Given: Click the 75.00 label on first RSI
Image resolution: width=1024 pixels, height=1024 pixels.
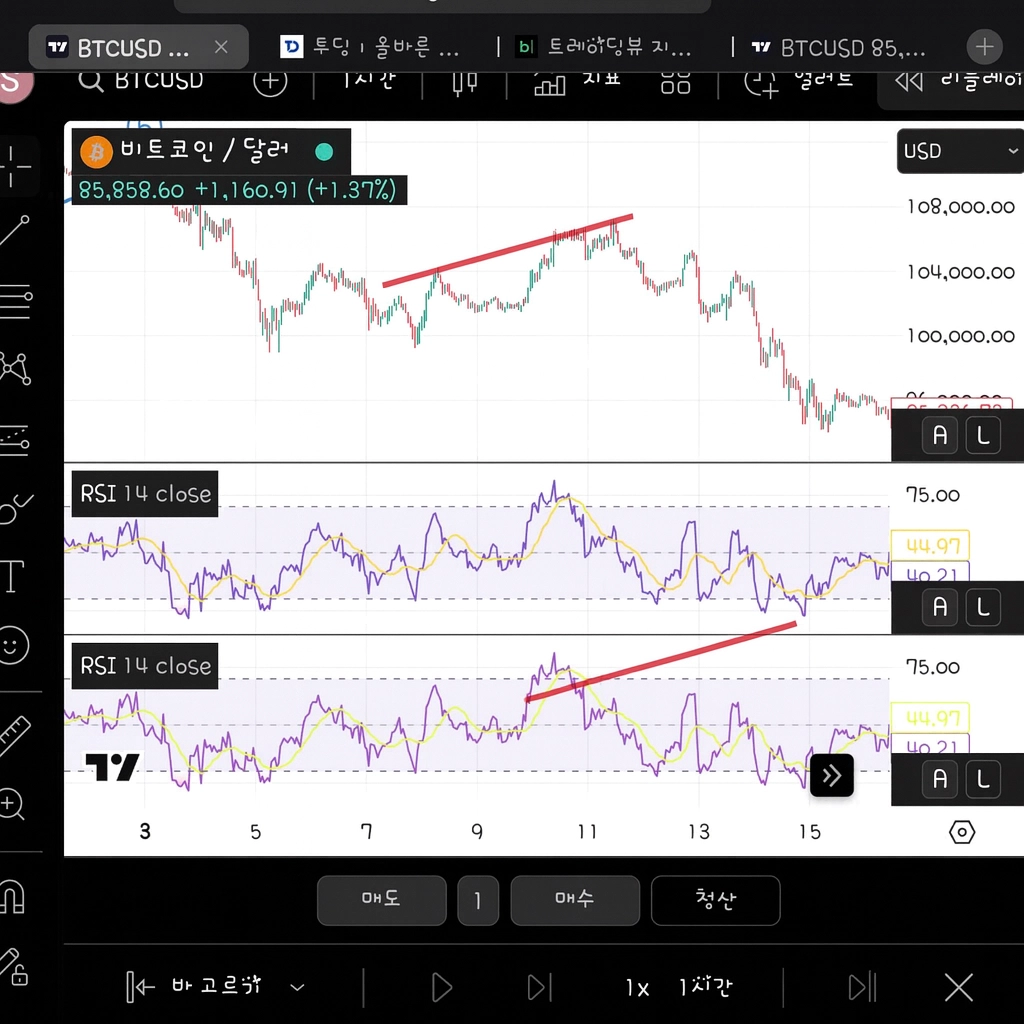Looking at the screenshot, I should [933, 495].
